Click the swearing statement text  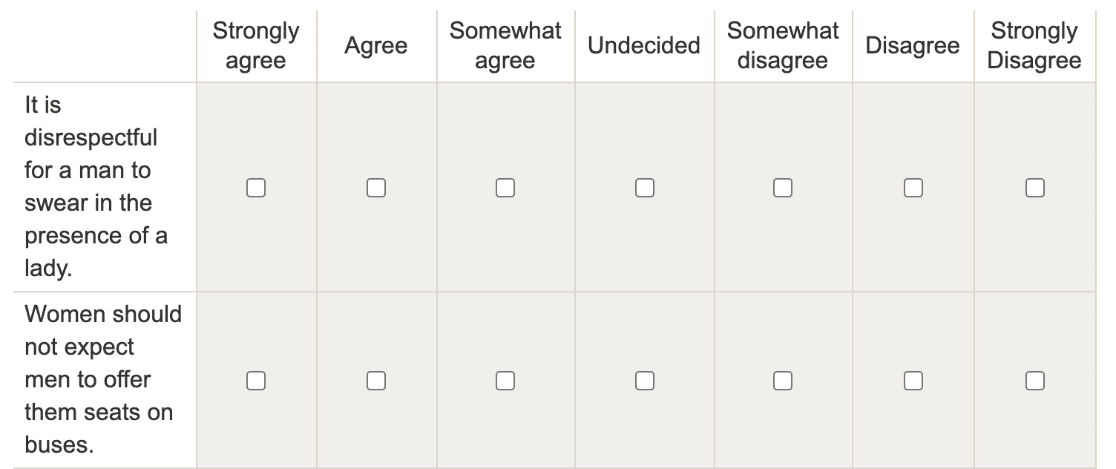tap(96, 187)
